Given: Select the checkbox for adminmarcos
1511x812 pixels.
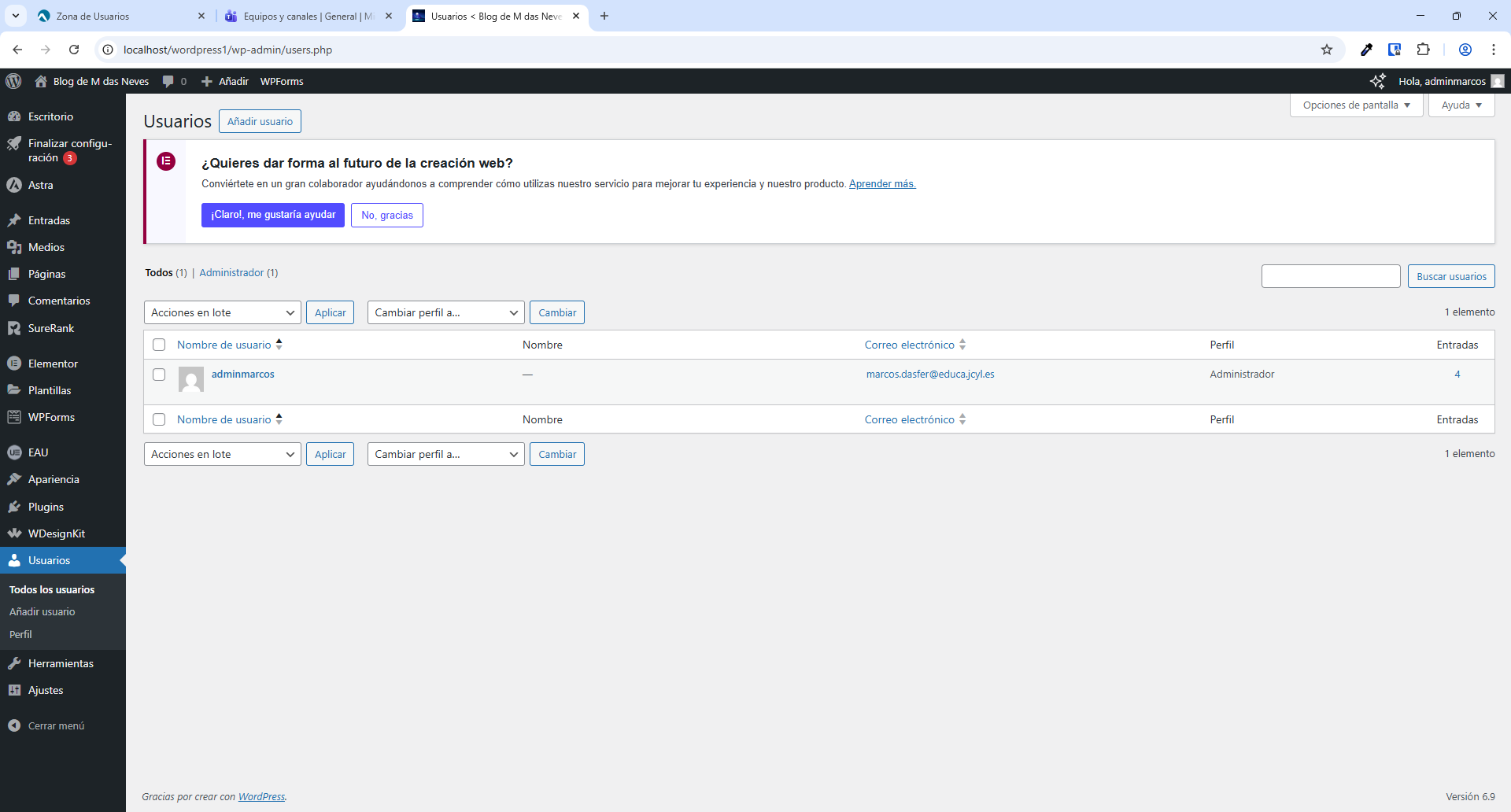Looking at the screenshot, I should (x=159, y=375).
